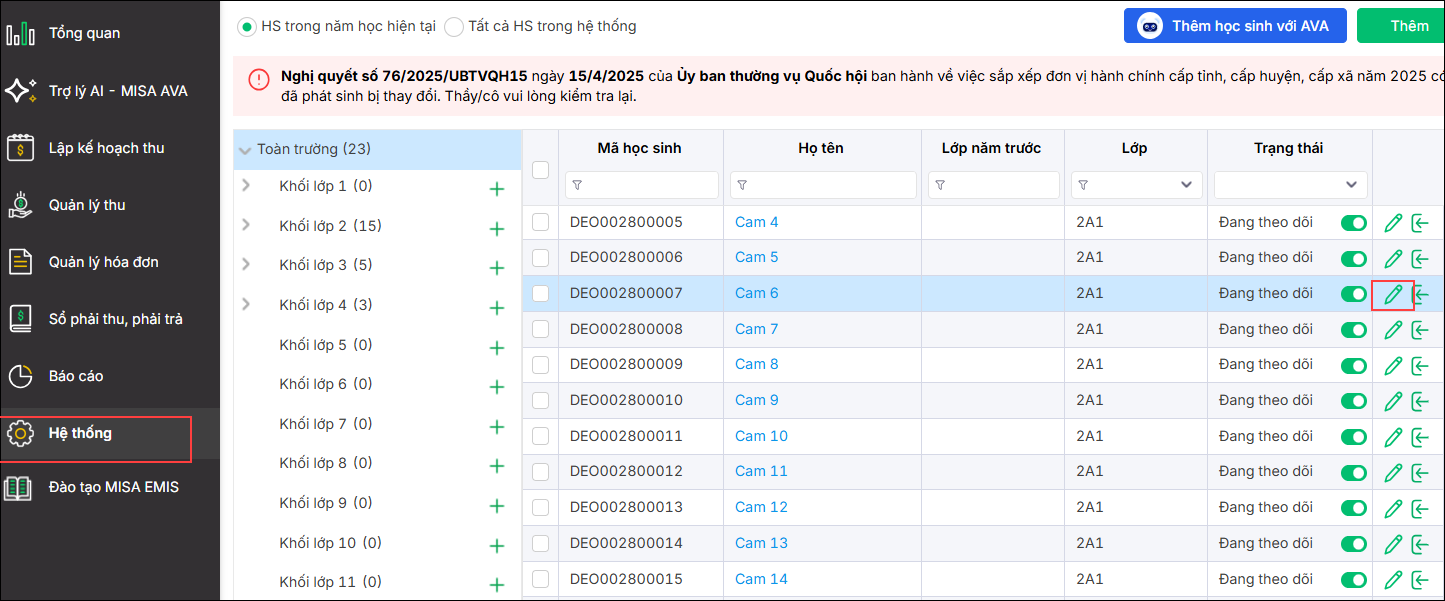Add a class to Khối lớp 1 with plus icon
The width and height of the screenshot is (1445, 601).
[496, 189]
